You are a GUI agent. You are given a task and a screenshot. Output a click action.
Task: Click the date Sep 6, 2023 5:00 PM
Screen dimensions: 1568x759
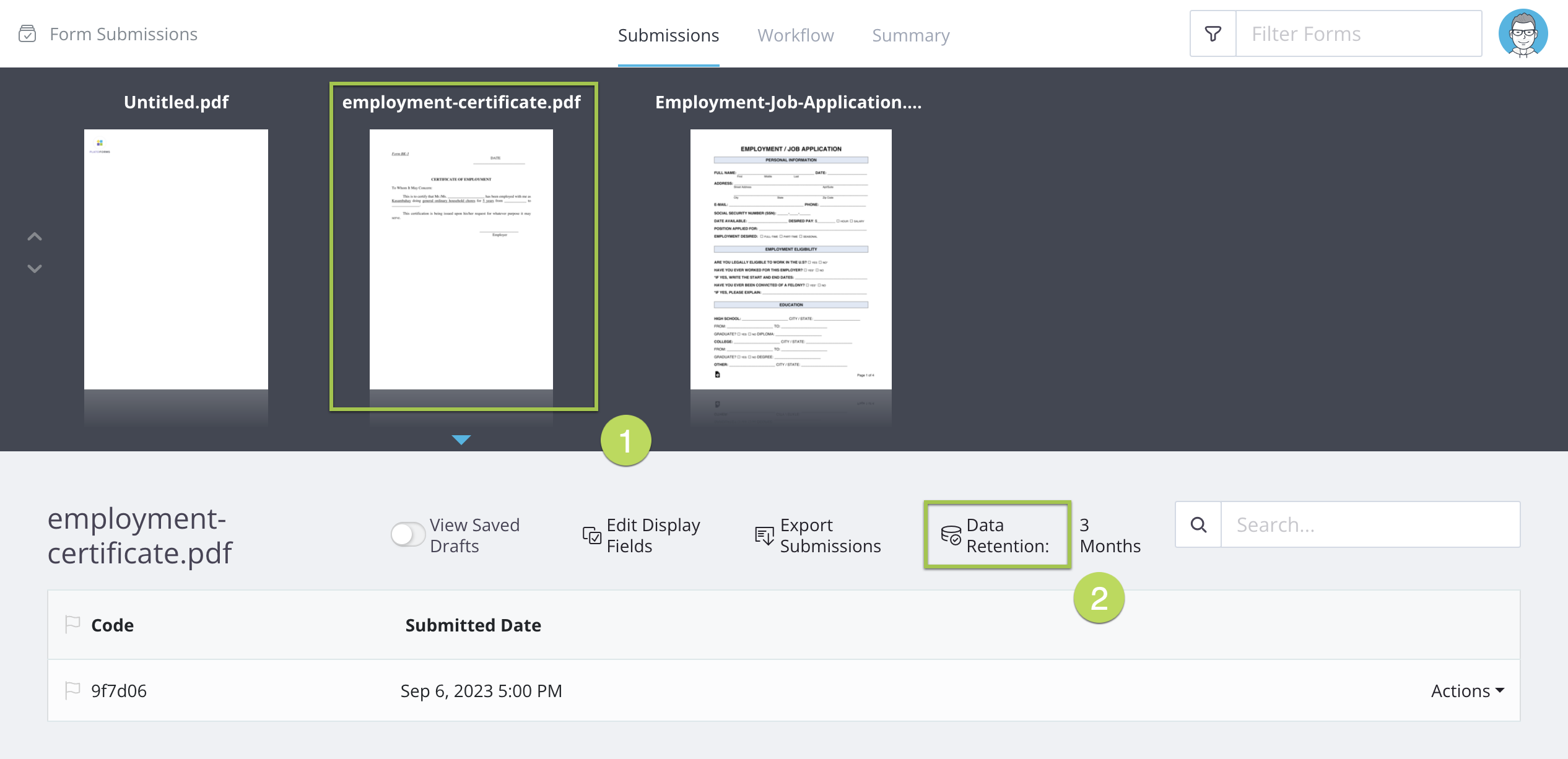(x=481, y=690)
